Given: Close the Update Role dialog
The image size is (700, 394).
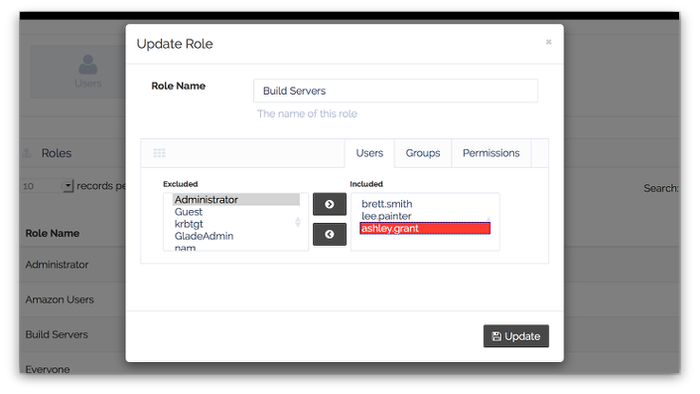Looking at the screenshot, I should point(549,42).
